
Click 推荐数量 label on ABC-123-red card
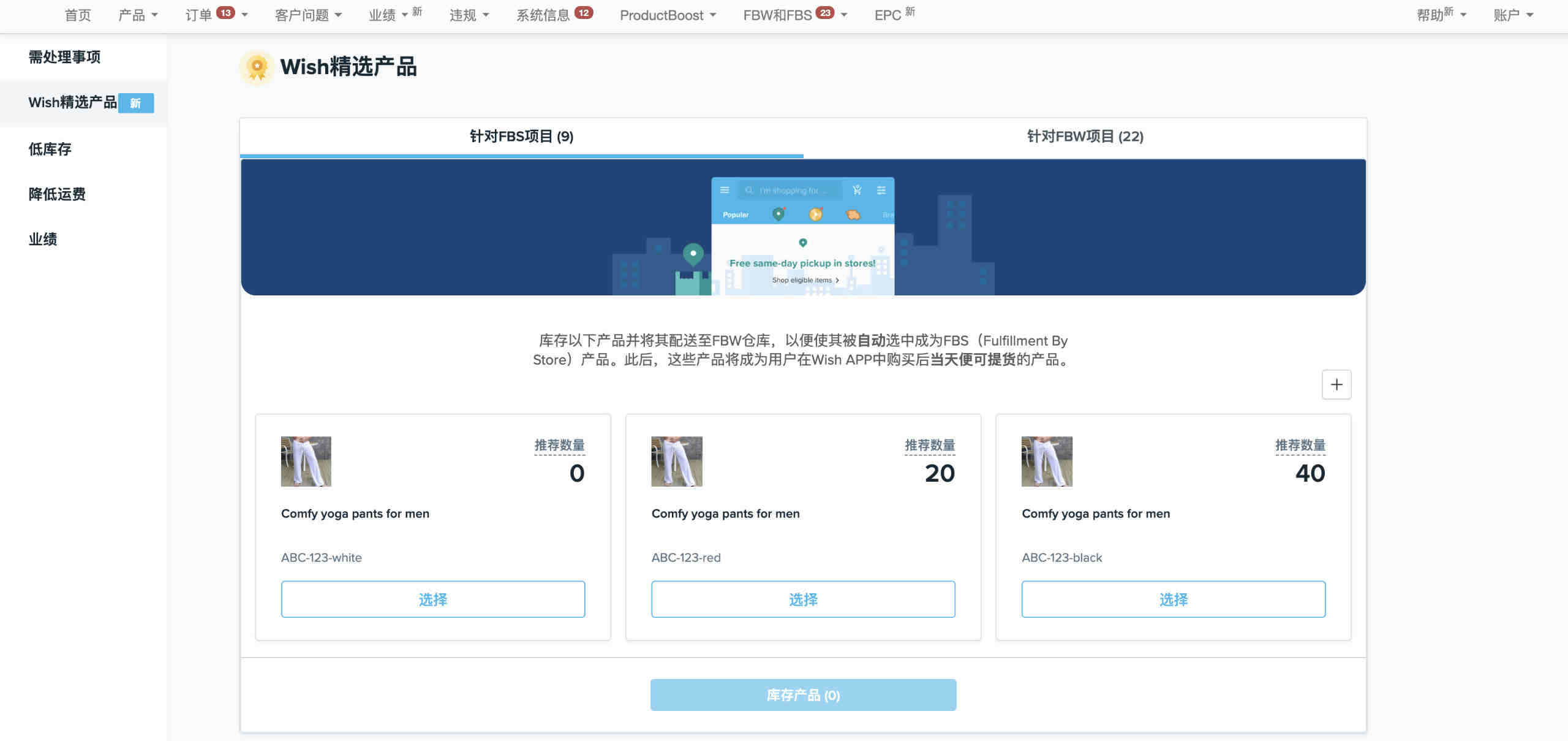tap(930, 446)
